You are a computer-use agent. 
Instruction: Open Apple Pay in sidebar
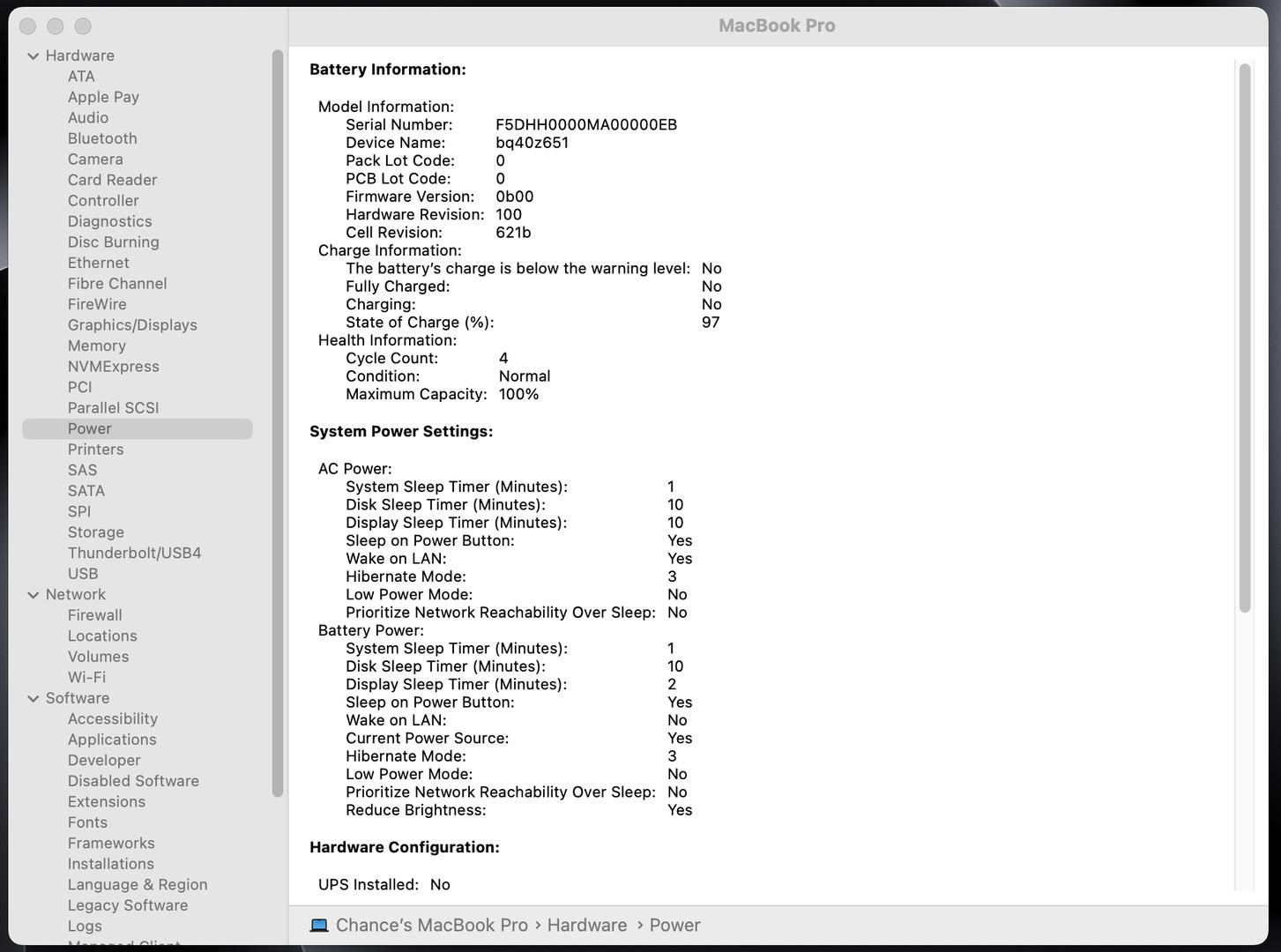[x=103, y=97]
